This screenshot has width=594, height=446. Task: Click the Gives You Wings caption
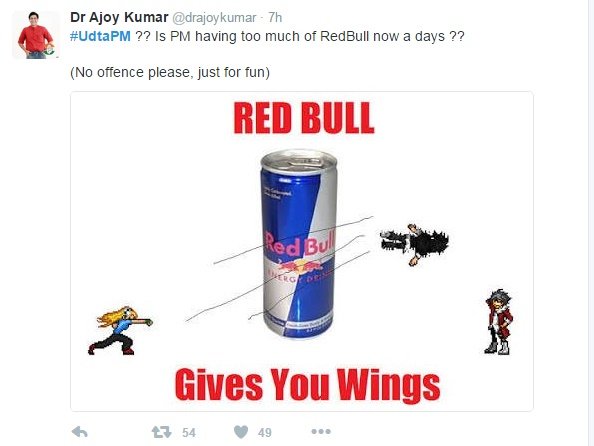pyautogui.click(x=307, y=384)
